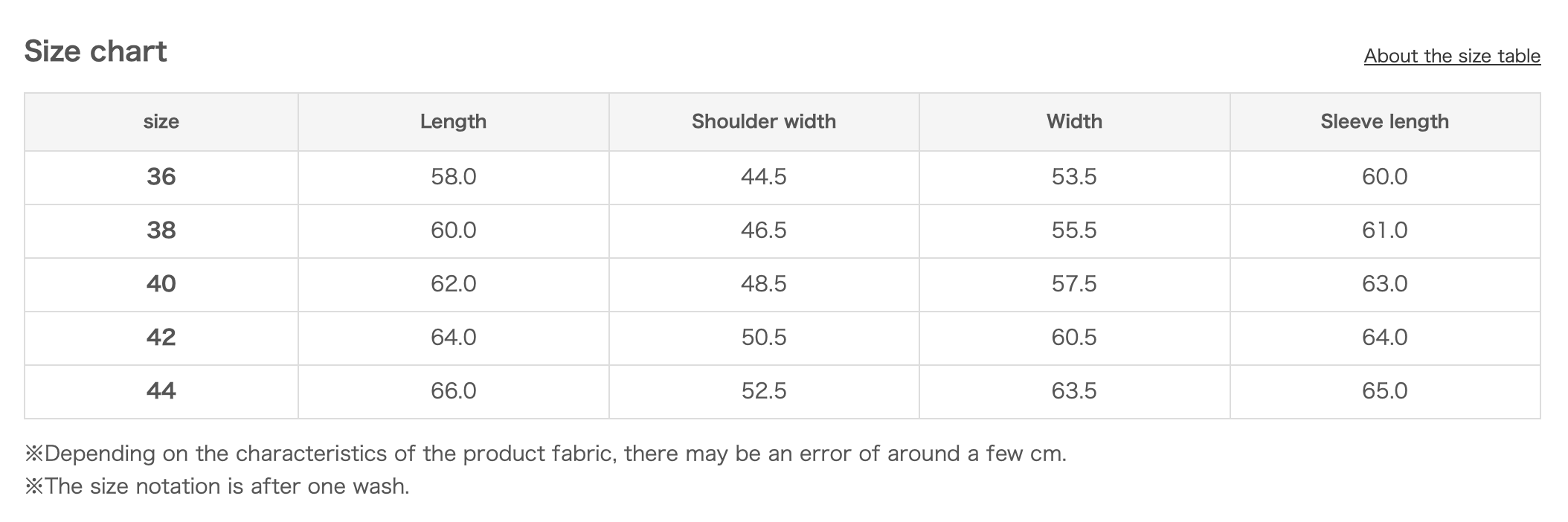Click the size 40 row label
This screenshot has height=522, width=1568.
click(x=161, y=284)
